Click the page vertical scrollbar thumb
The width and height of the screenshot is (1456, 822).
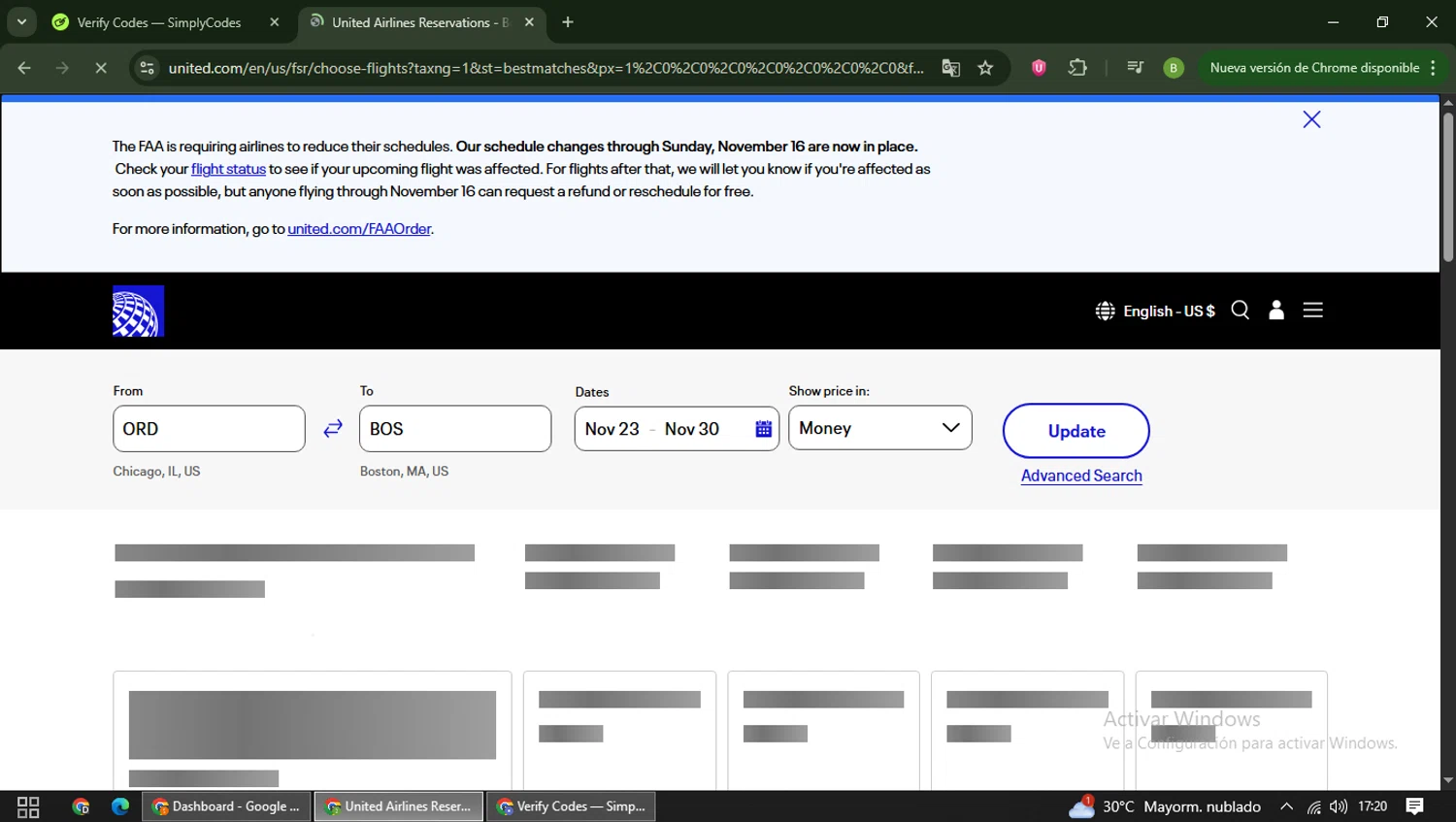coord(1448,186)
